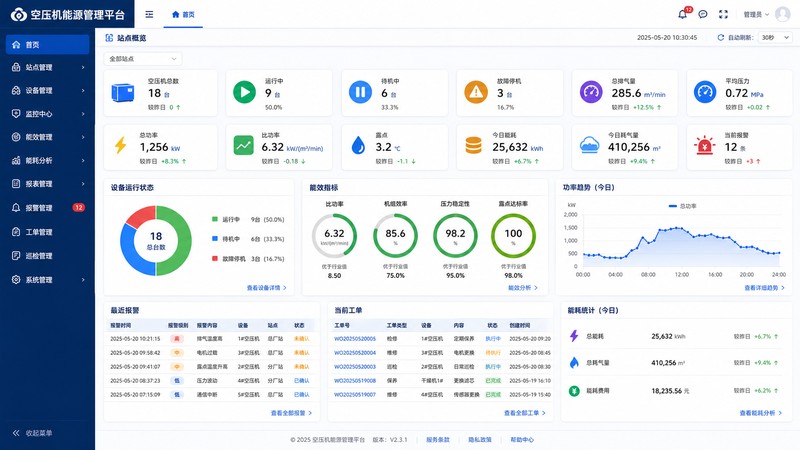800x450 pixels.
Task: Switch to the 首页 top tab
Action: 183,14
